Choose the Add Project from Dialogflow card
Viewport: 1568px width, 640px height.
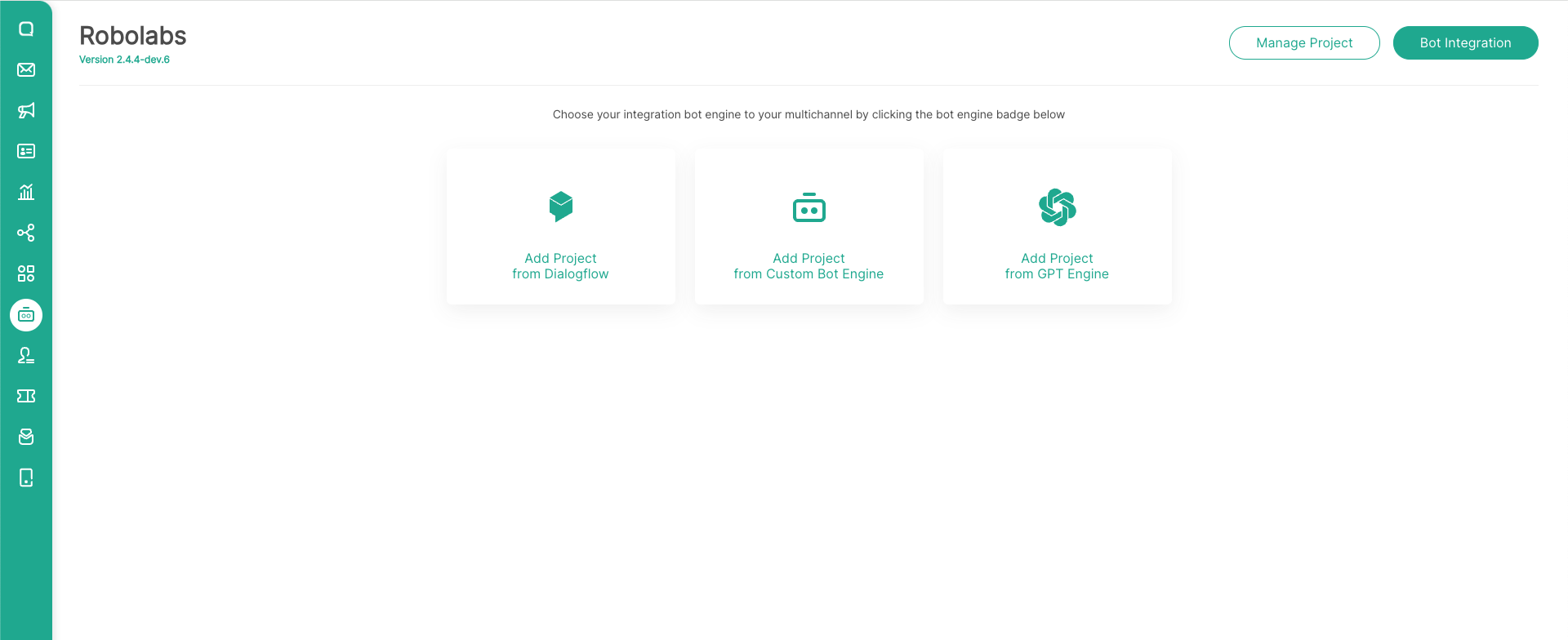pyautogui.click(x=561, y=226)
